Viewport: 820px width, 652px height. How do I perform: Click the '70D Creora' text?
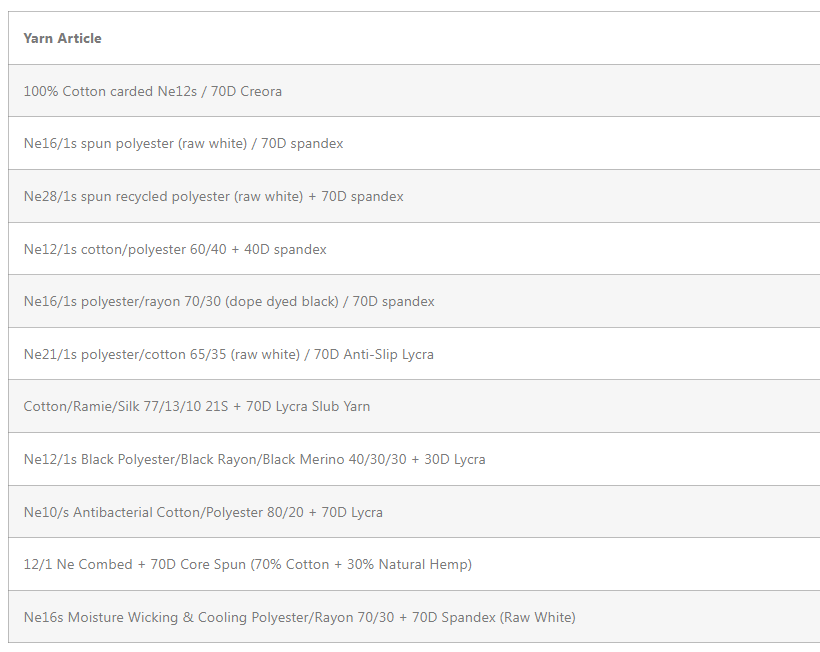coord(246,91)
